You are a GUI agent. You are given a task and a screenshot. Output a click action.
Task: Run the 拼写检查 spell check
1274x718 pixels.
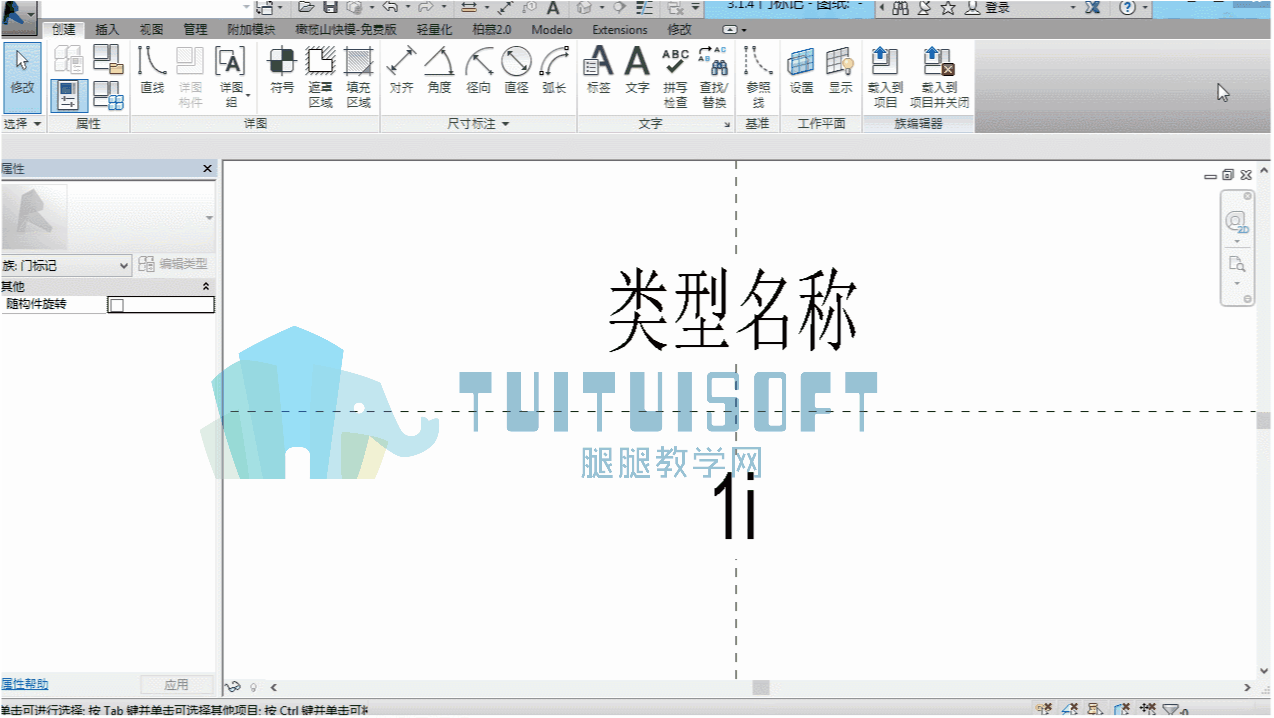click(675, 77)
